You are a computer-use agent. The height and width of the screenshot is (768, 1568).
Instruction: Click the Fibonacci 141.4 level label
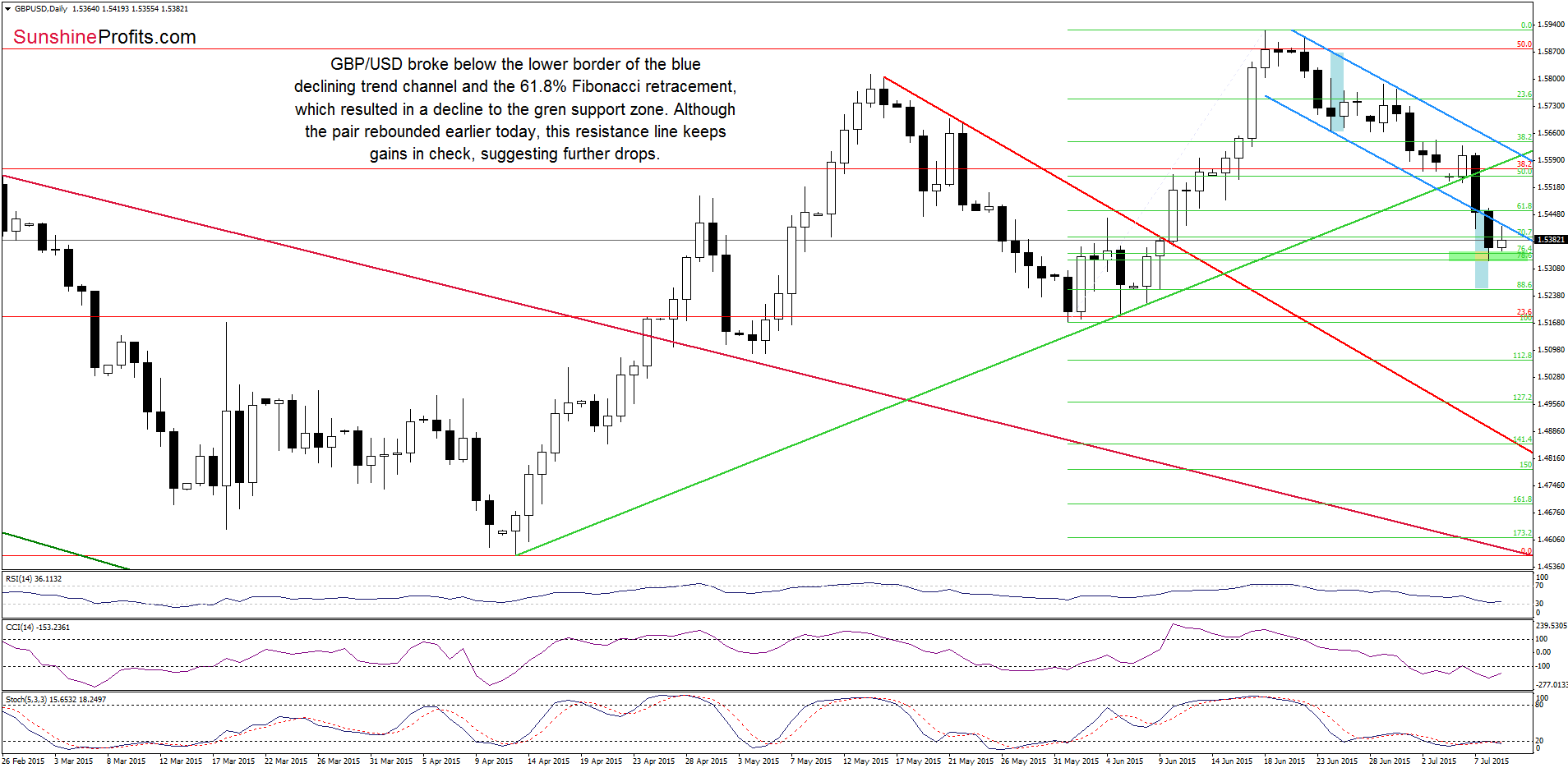pyautogui.click(x=1522, y=439)
